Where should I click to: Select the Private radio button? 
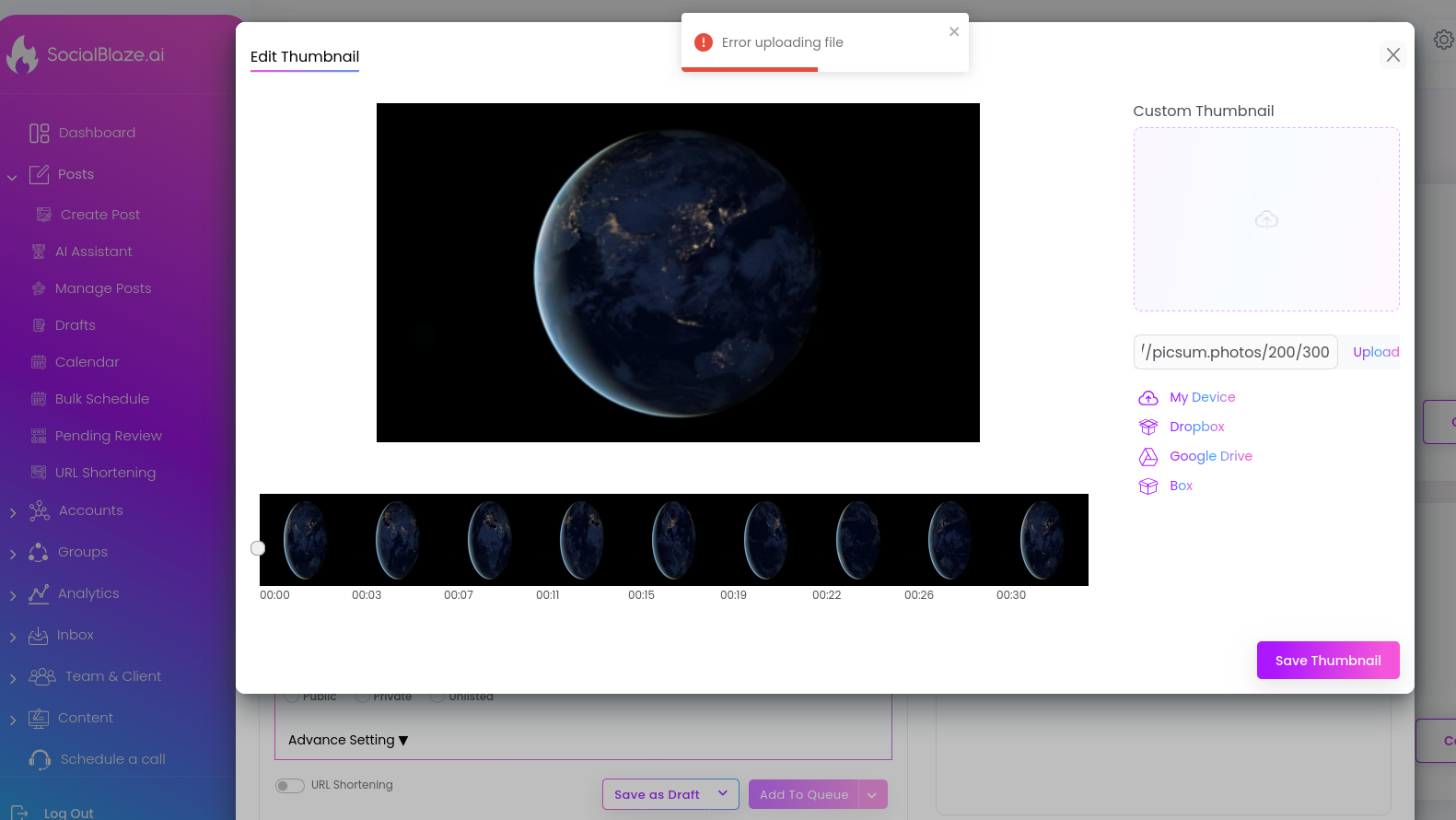pyautogui.click(x=363, y=697)
